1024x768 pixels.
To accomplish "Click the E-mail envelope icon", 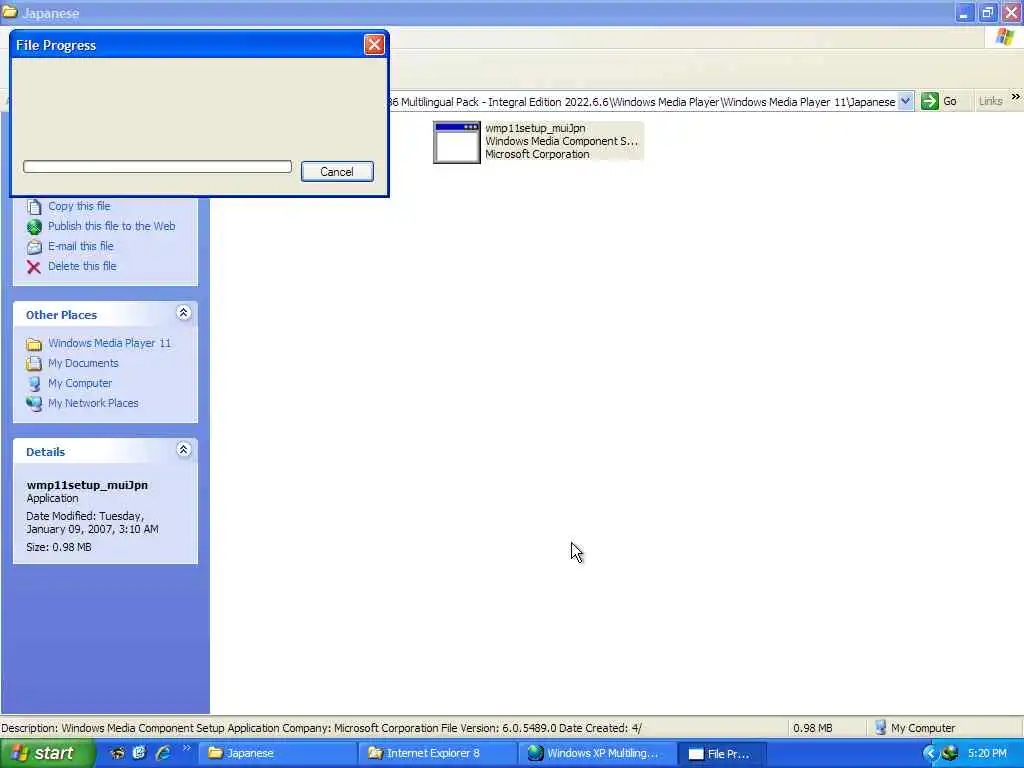I will [x=34, y=247].
